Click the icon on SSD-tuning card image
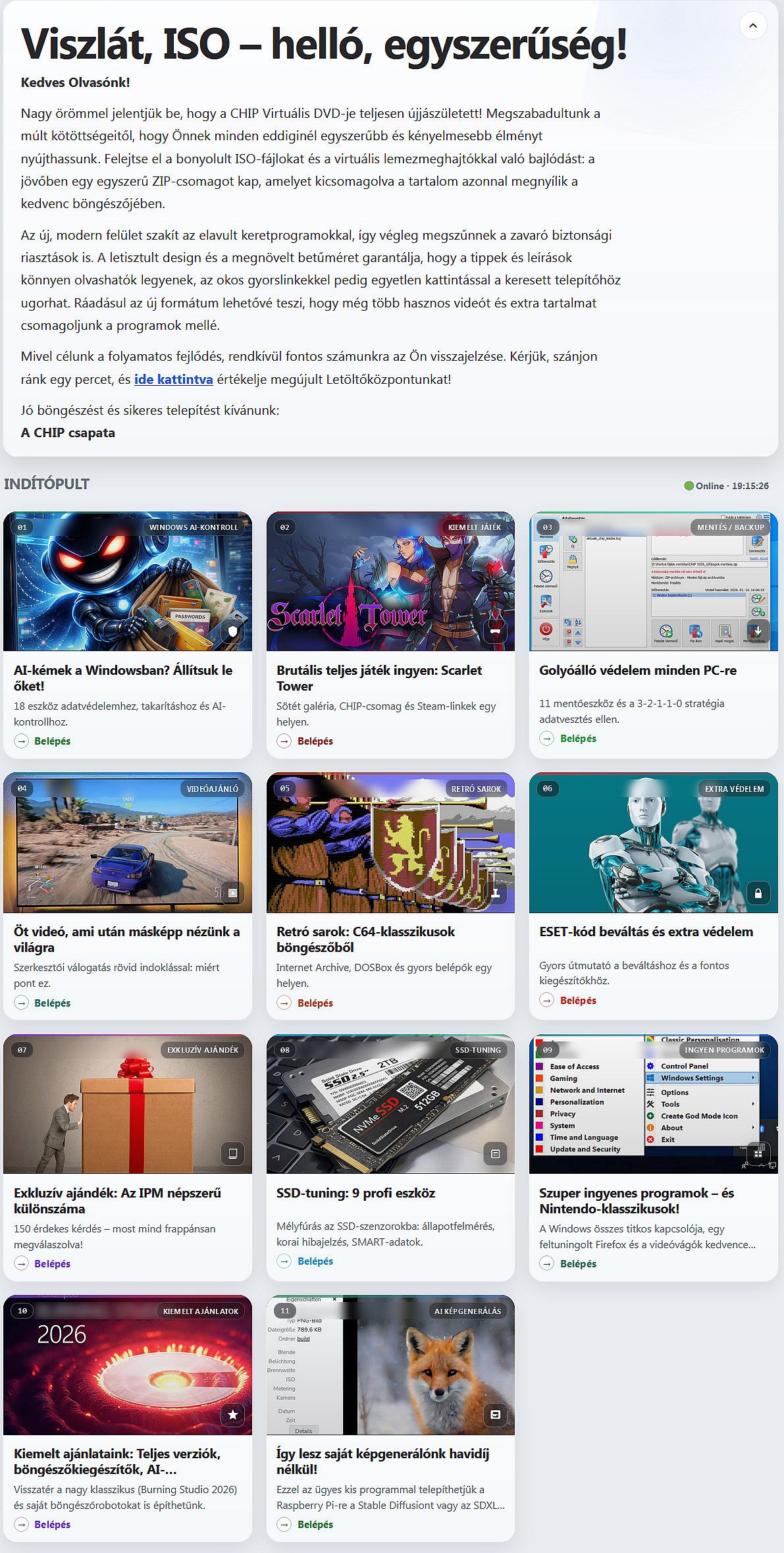 pyautogui.click(x=495, y=1153)
